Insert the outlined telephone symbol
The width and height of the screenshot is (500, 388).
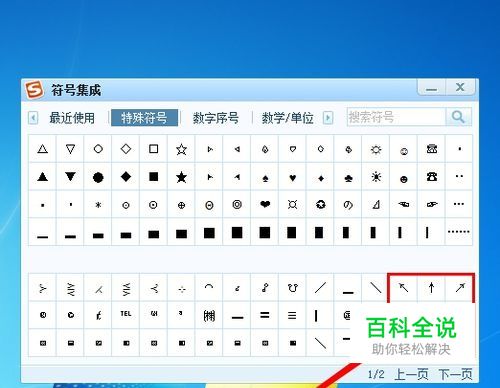[432, 149]
